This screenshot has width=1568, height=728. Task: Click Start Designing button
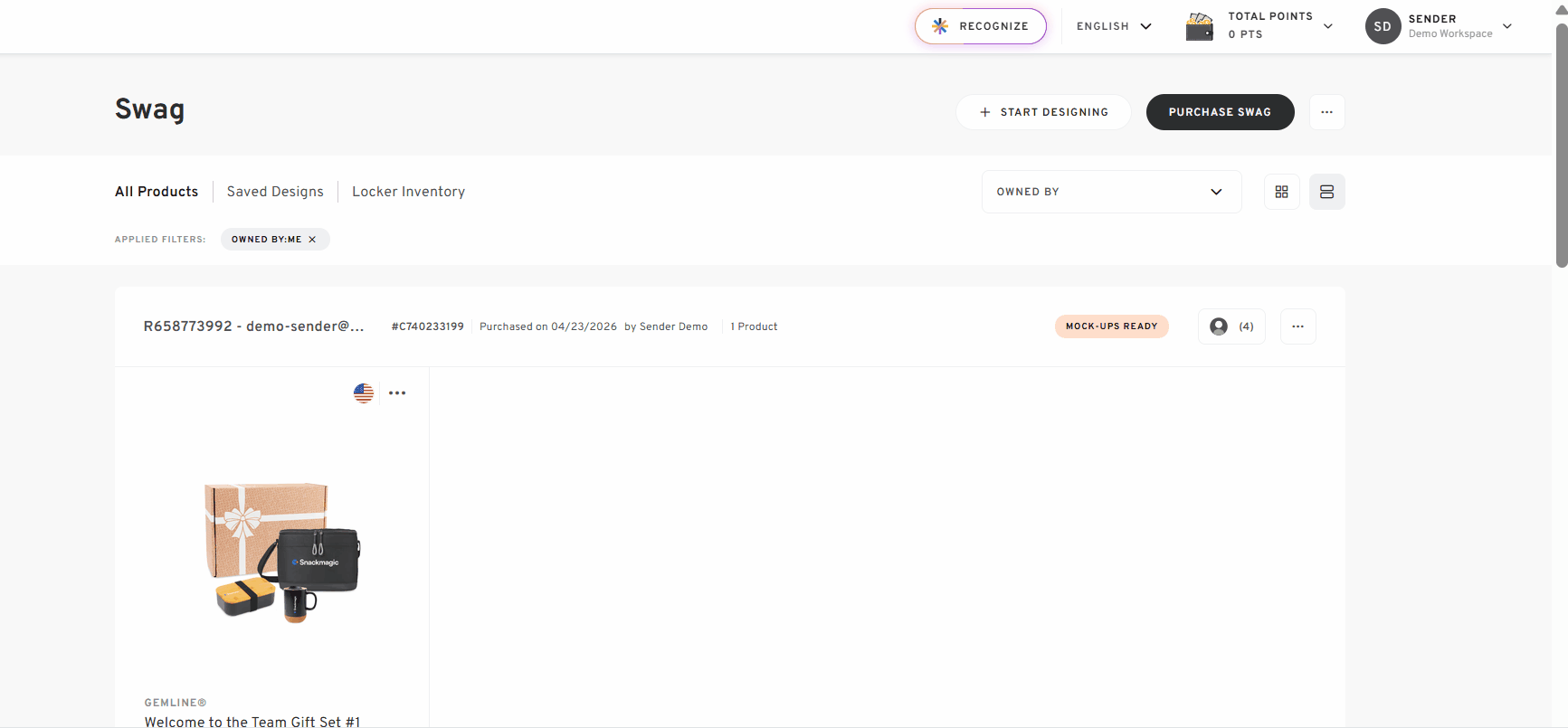[x=1043, y=112]
